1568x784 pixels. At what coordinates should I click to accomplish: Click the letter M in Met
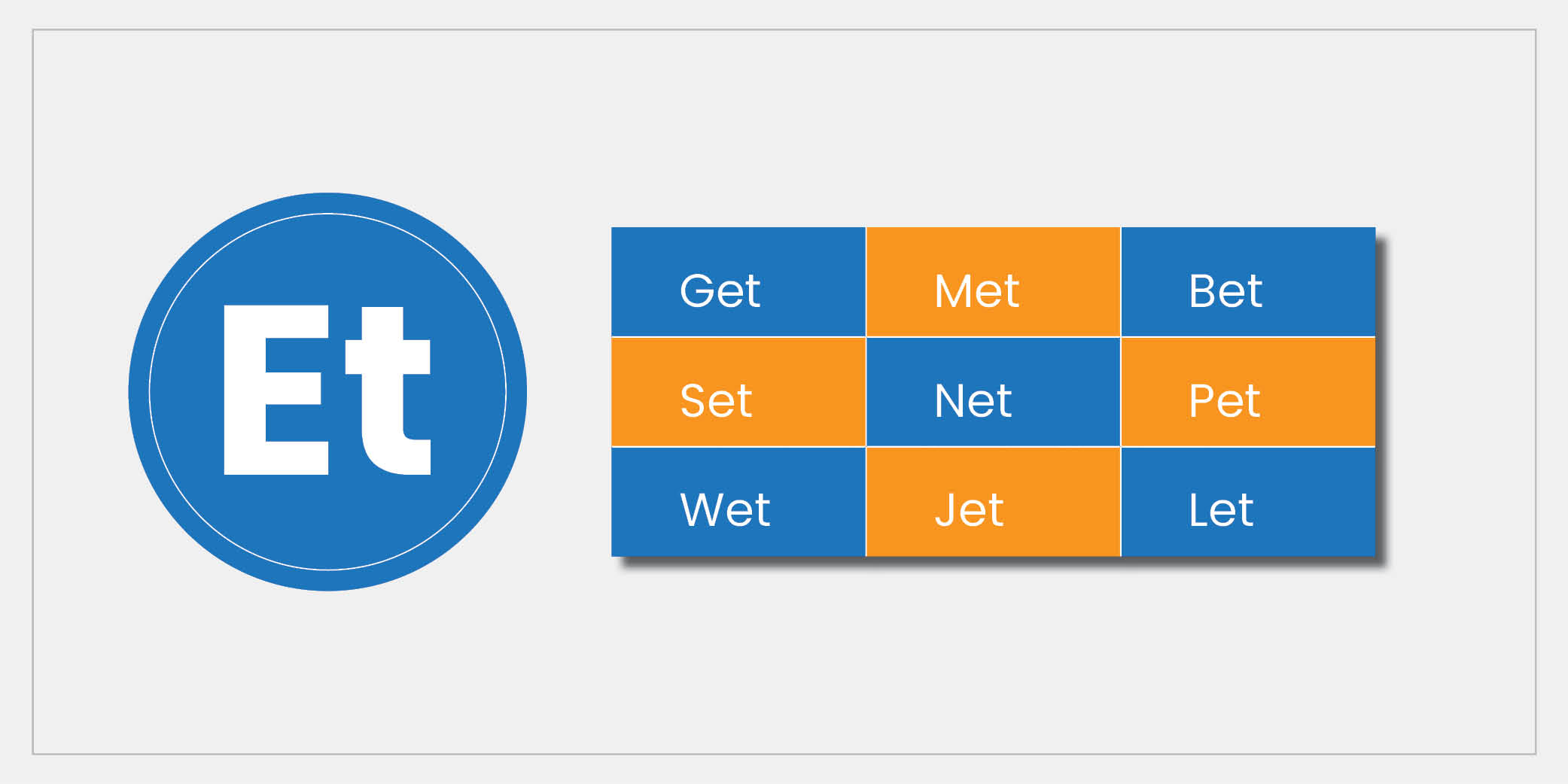953,290
